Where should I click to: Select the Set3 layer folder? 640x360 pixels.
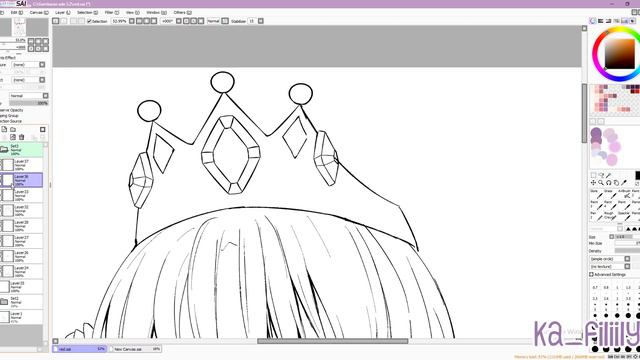[x=22, y=150]
